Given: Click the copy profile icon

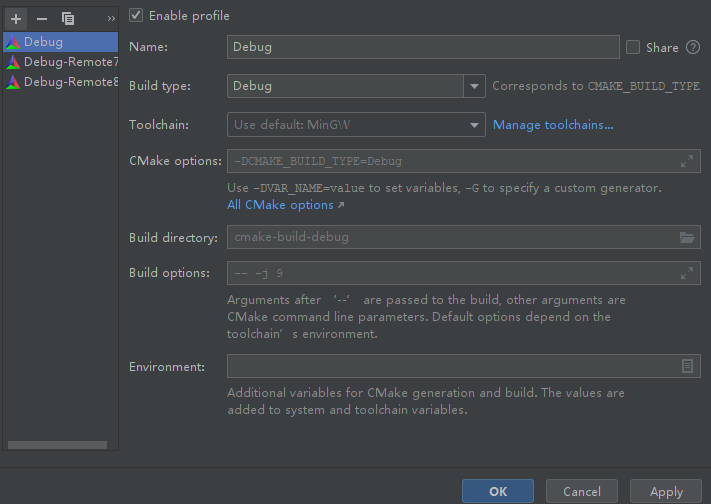Looking at the screenshot, I should [68, 18].
